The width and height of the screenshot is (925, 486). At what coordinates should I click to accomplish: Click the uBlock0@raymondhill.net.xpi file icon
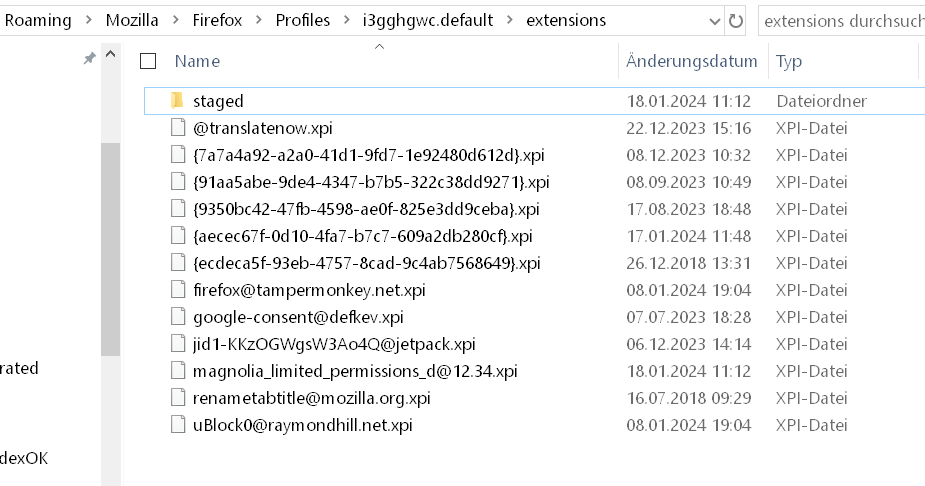pos(177,425)
